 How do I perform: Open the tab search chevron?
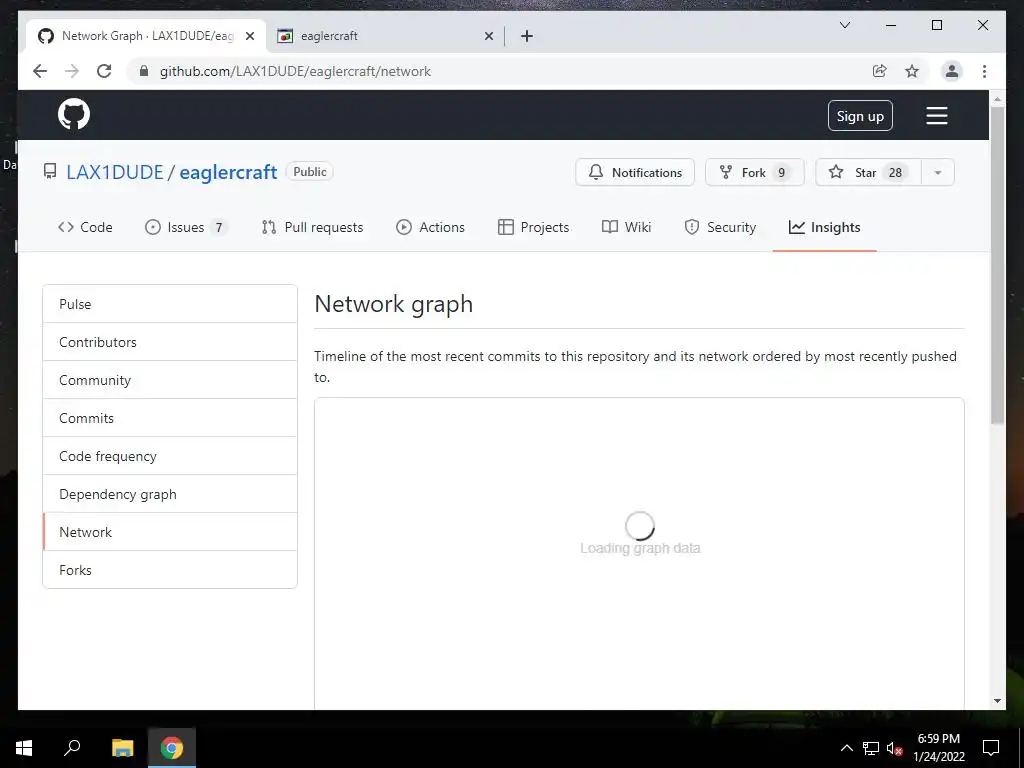(x=844, y=25)
